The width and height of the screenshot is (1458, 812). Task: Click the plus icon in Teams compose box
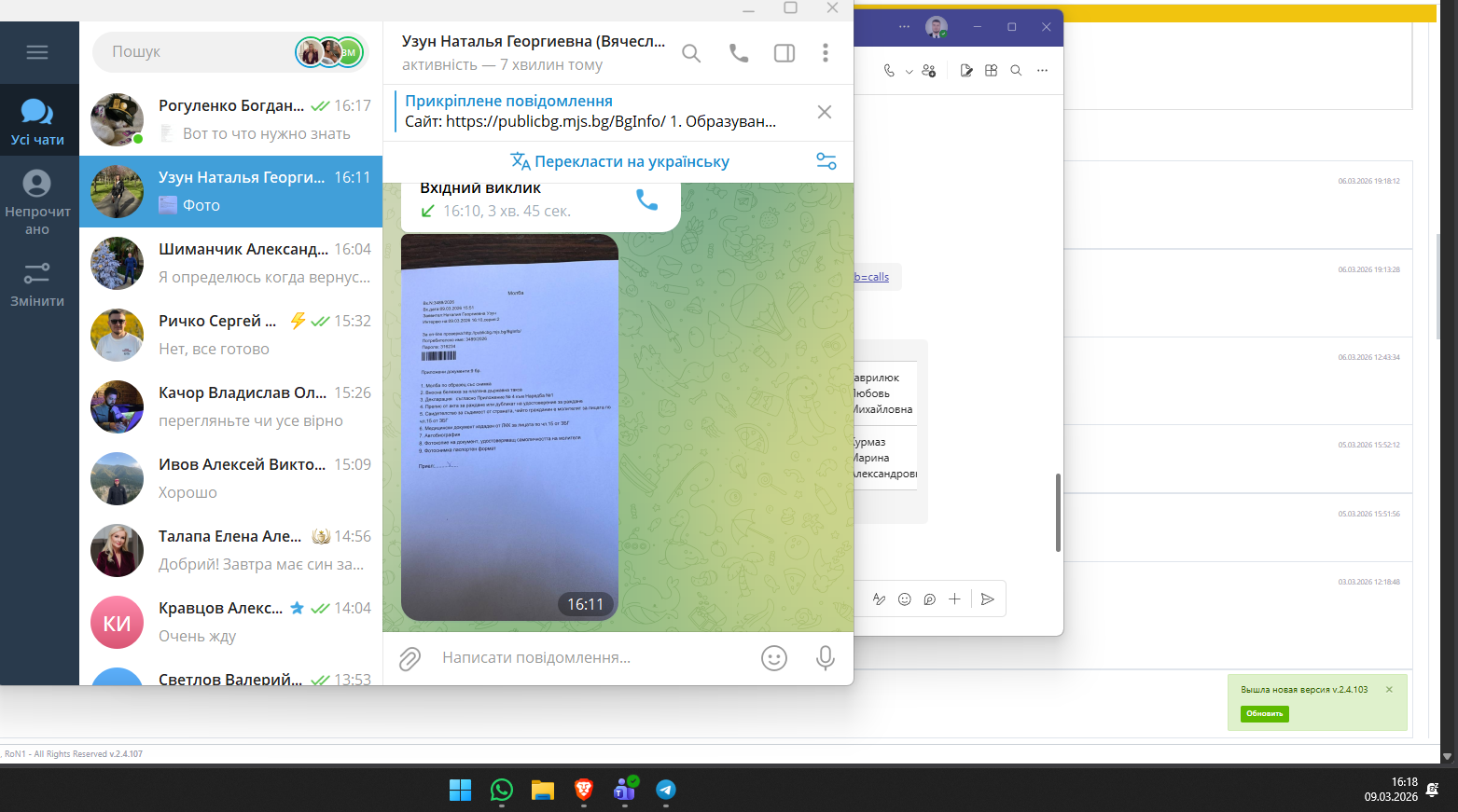point(954,599)
